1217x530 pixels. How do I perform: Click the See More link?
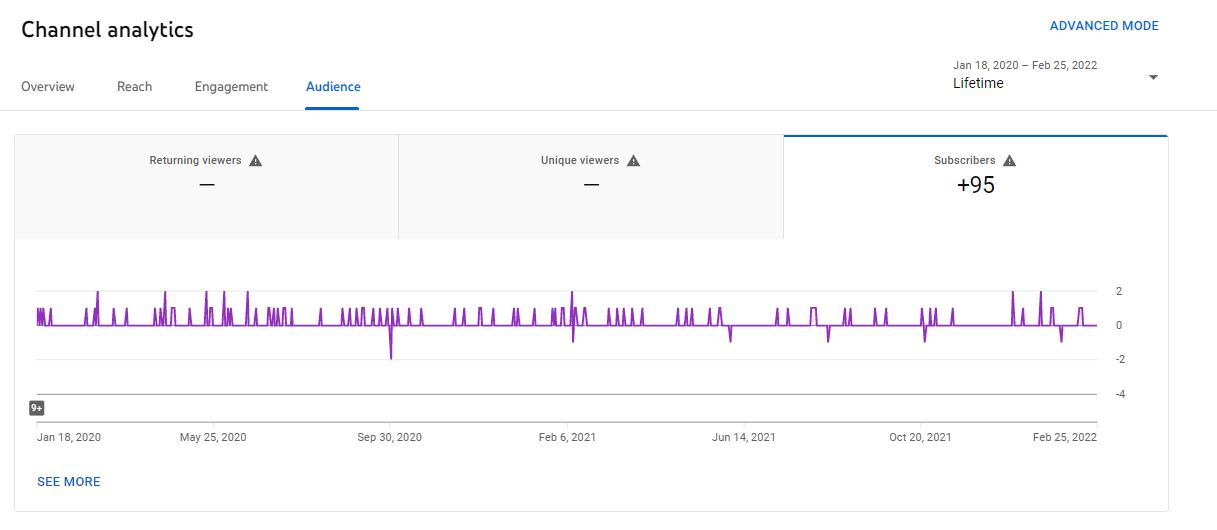pos(69,482)
